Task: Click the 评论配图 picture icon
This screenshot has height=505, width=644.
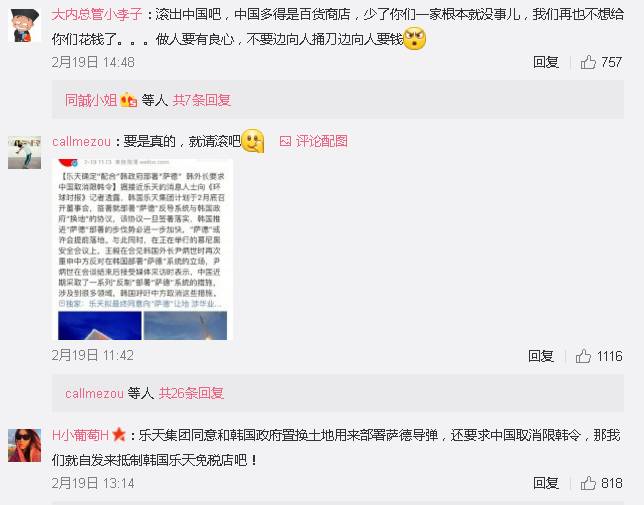Action: point(285,141)
